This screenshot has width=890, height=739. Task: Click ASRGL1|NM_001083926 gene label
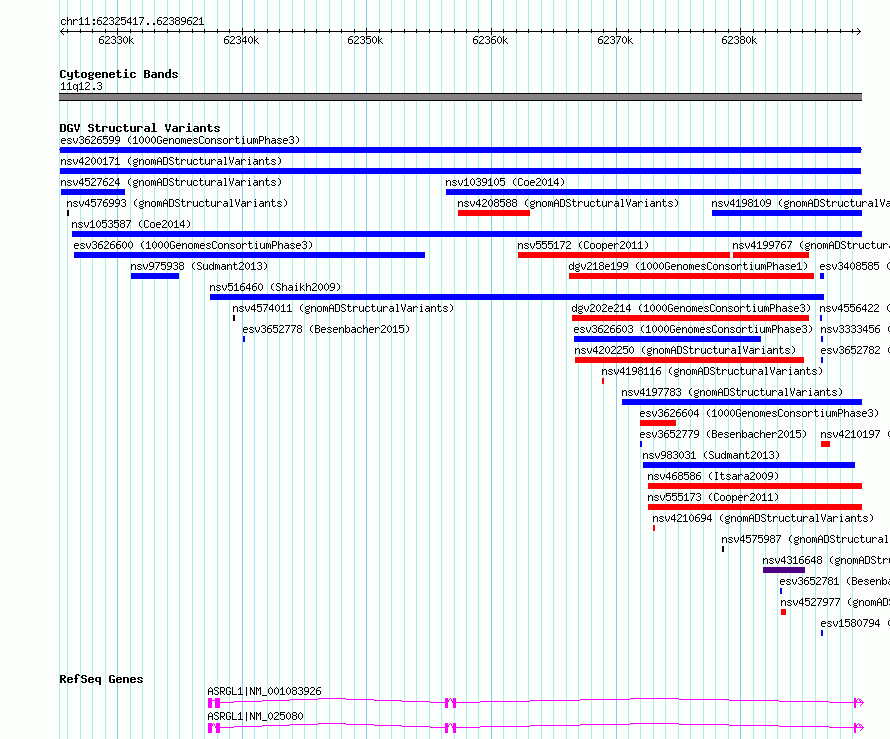[265, 691]
